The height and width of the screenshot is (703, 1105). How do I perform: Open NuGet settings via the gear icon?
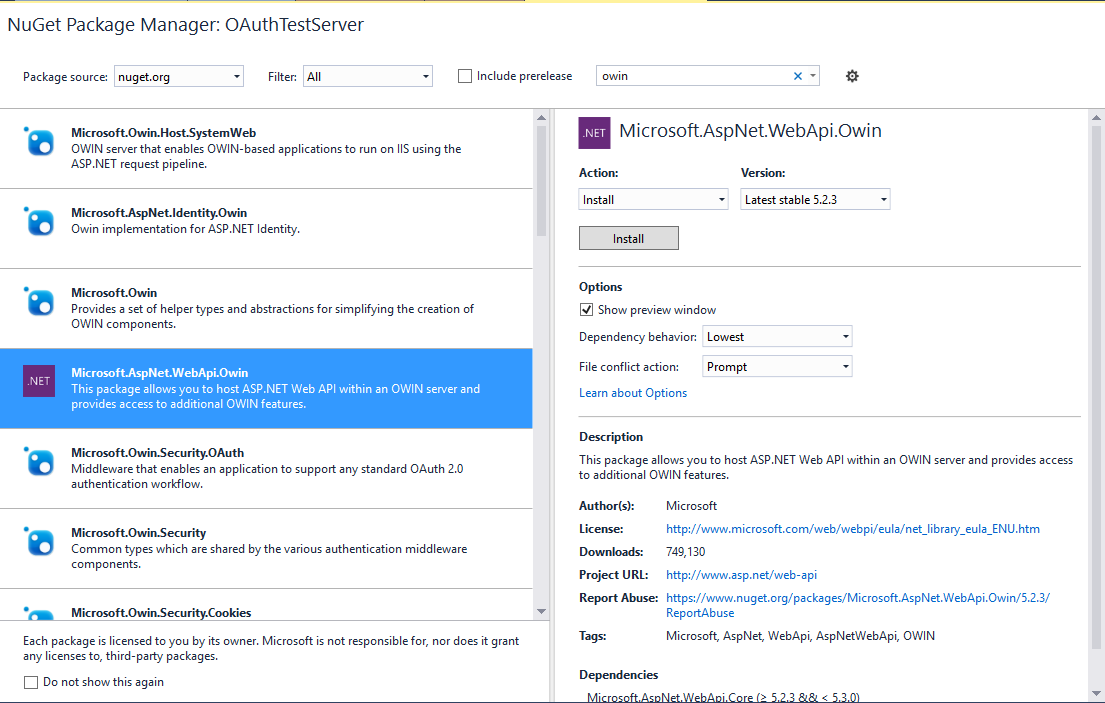[852, 75]
